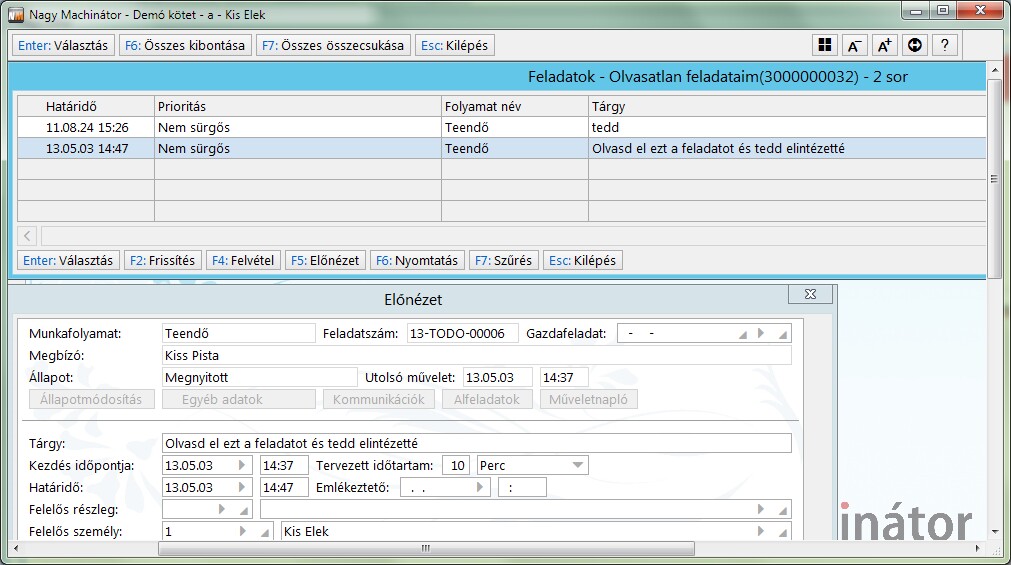The height and width of the screenshot is (565, 1011).
Task: Click the bottom horizontal scrollbar thumb
Action: pos(425,548)
